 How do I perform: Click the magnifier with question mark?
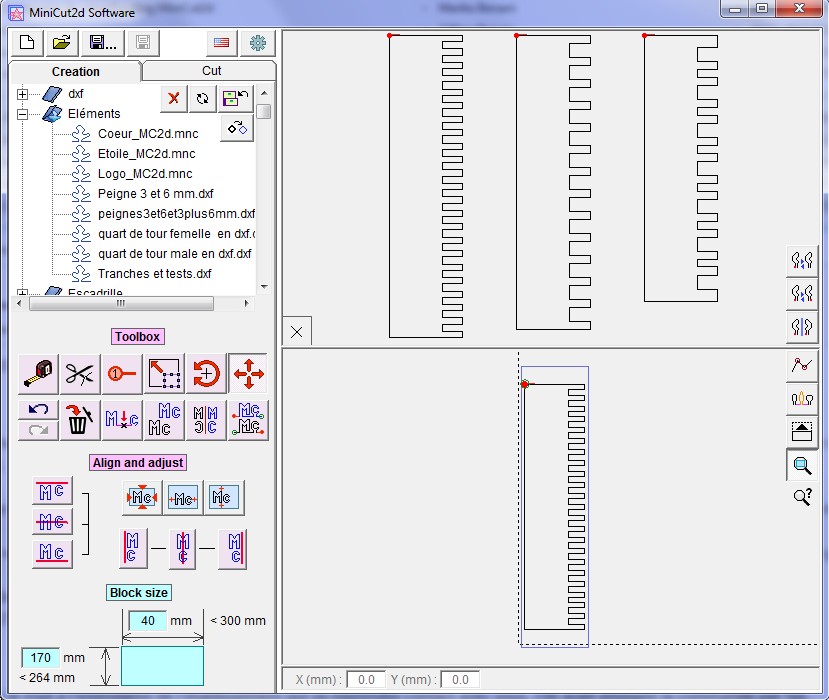coord(802,496)
